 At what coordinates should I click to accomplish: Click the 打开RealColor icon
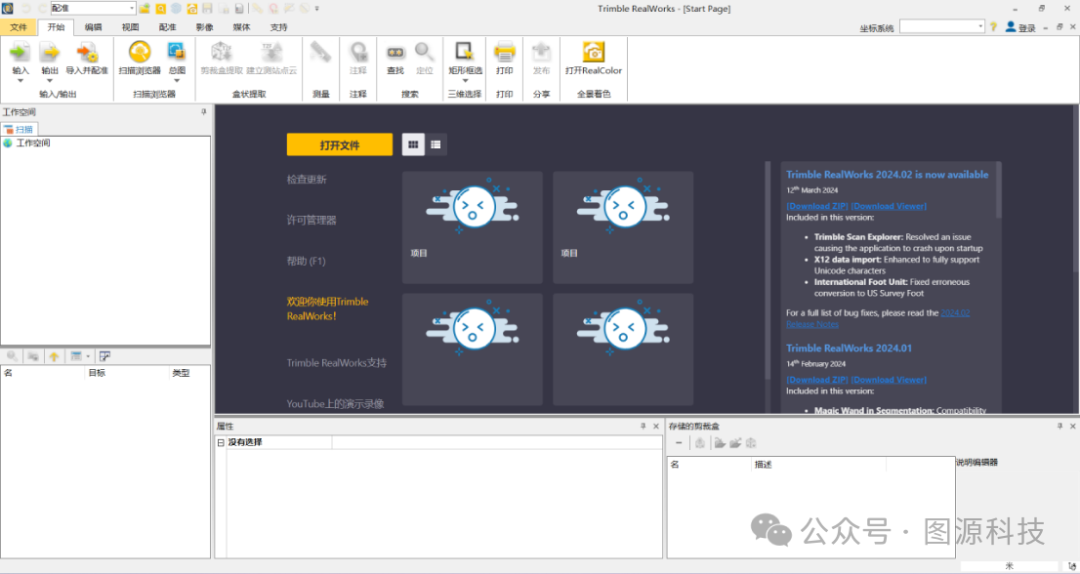coord(593,52)
